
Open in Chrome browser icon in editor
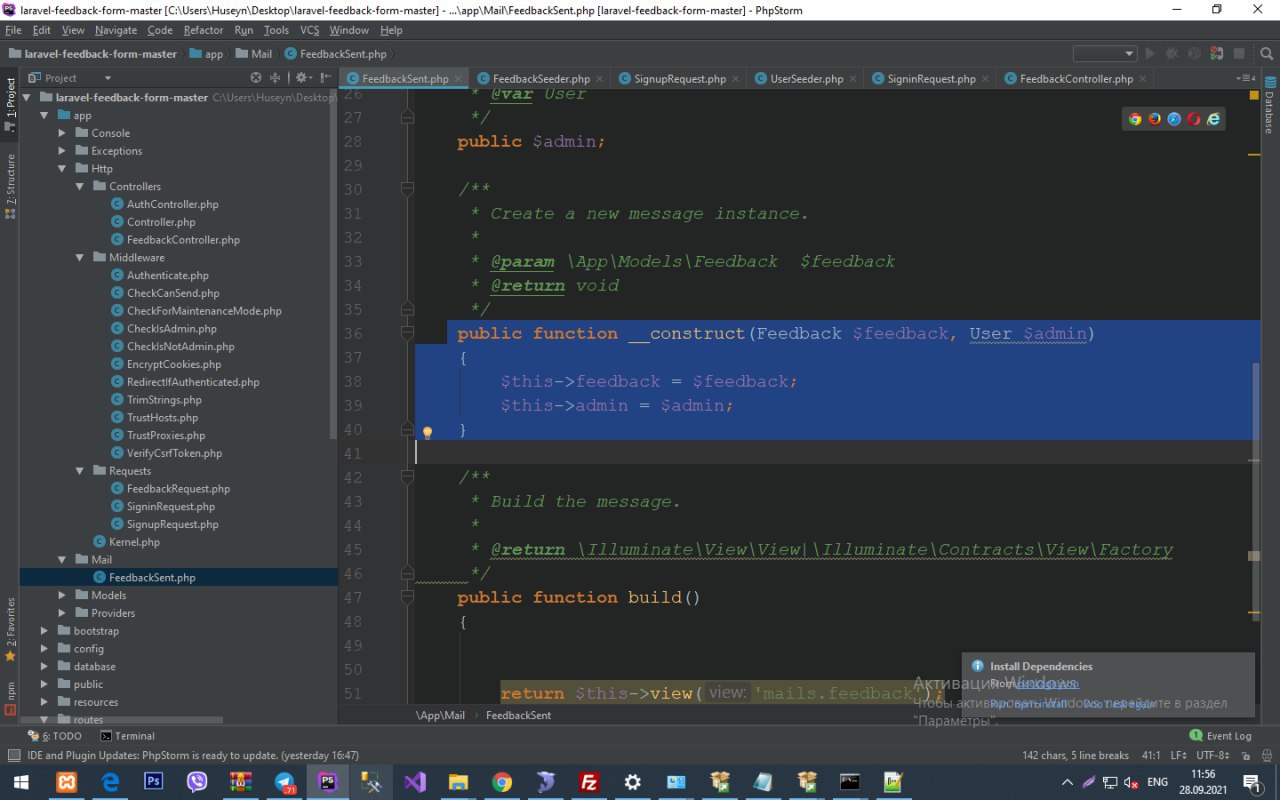1135,119
